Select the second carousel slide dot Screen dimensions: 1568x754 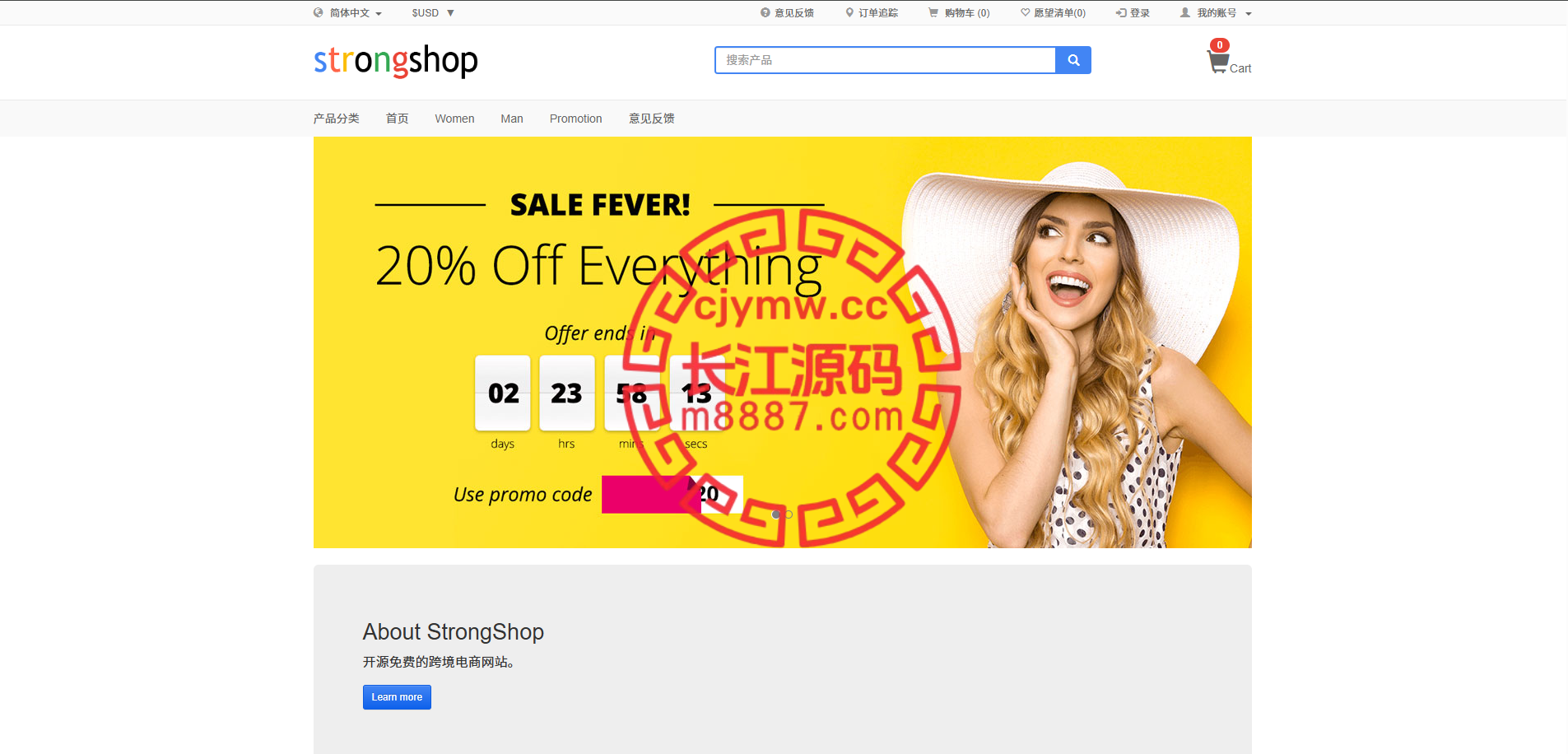coord(789,514)
